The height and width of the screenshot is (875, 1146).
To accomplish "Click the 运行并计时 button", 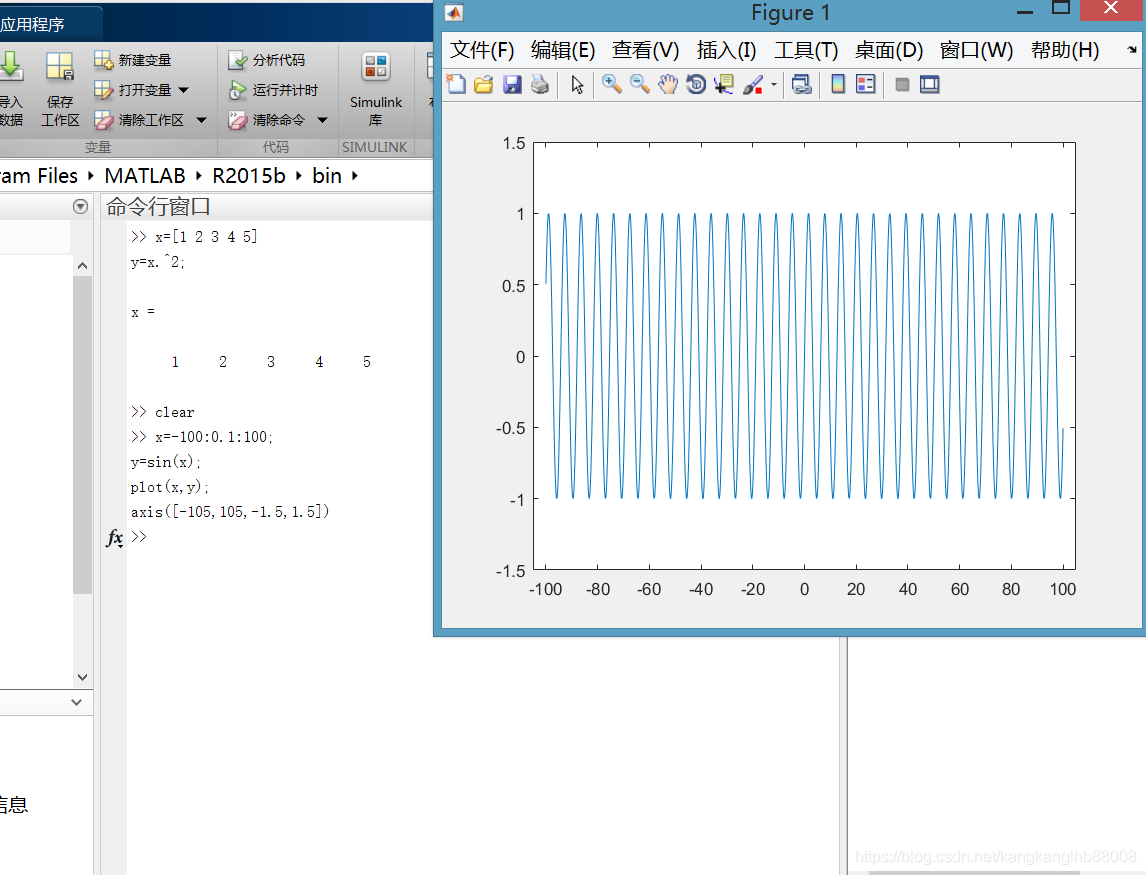I will (273, 90).
